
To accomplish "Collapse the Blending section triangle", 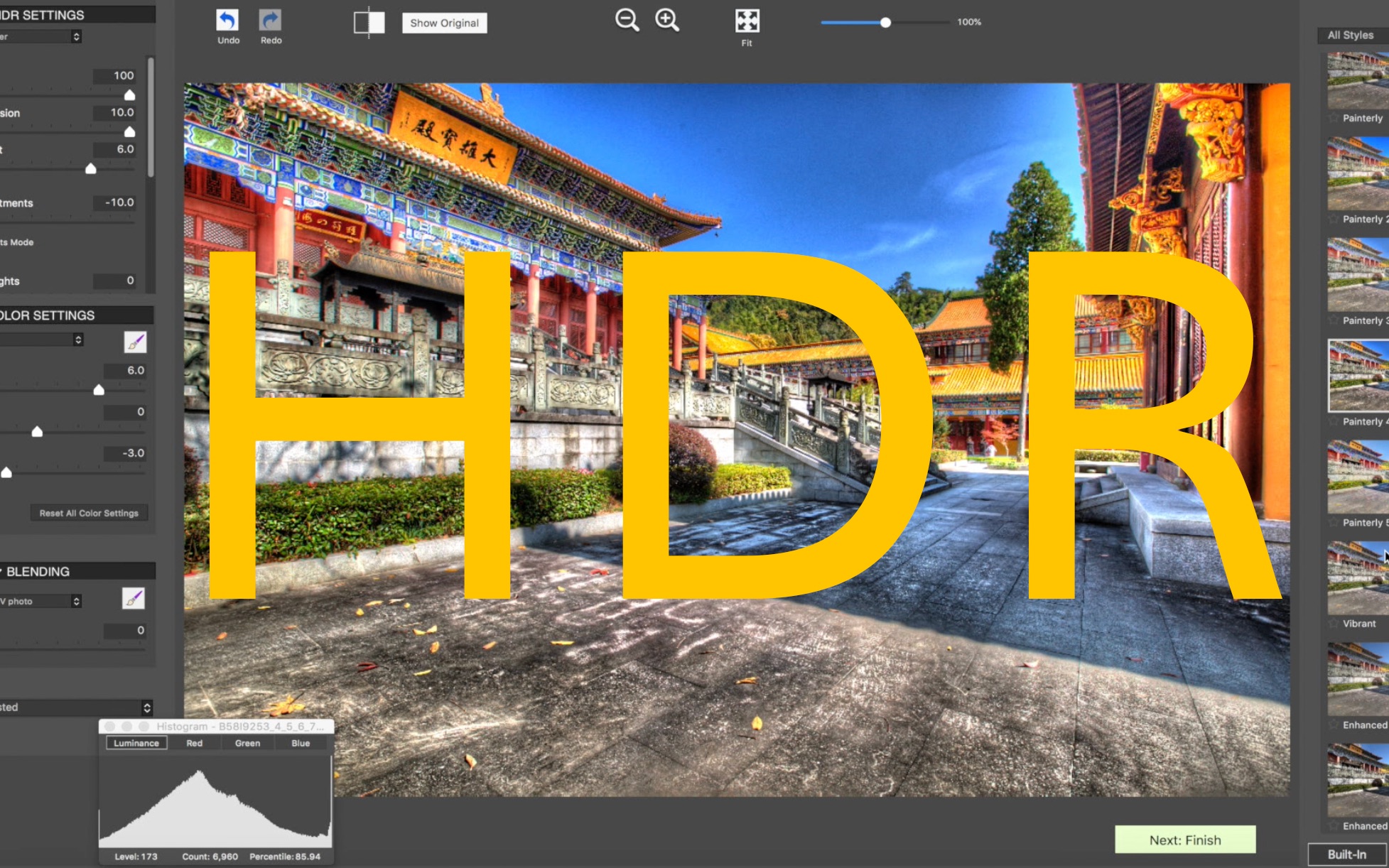I will tap(1, 572).
